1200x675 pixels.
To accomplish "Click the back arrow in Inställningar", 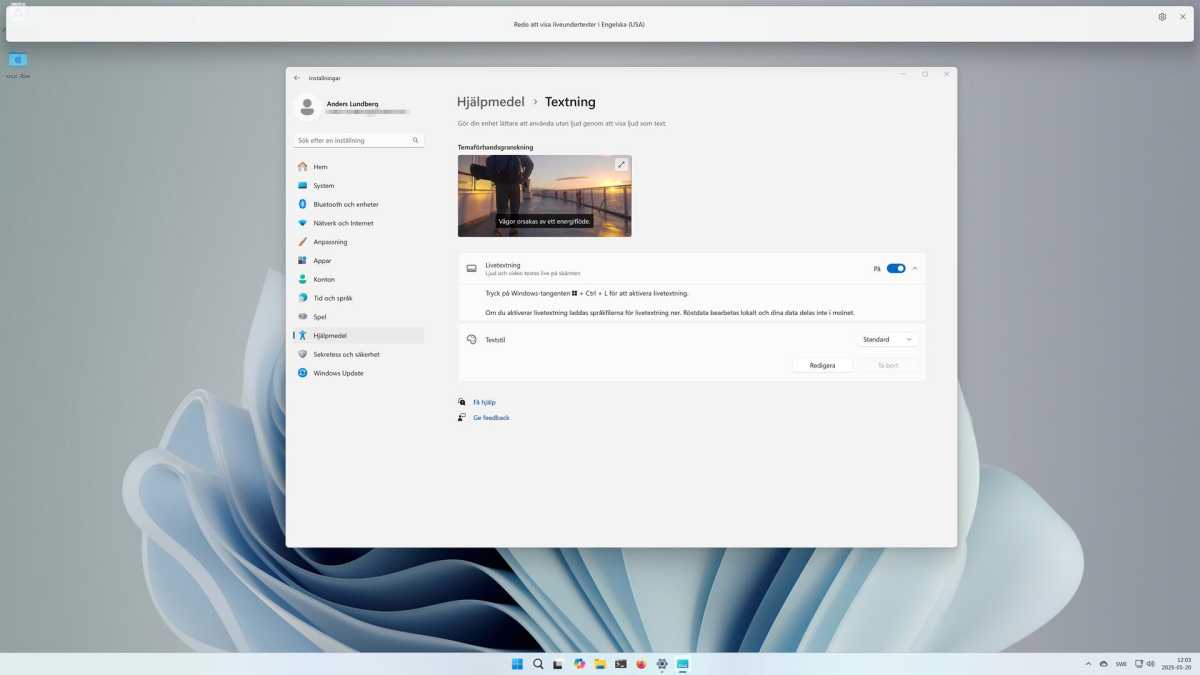I will click(x=297, y=78).
